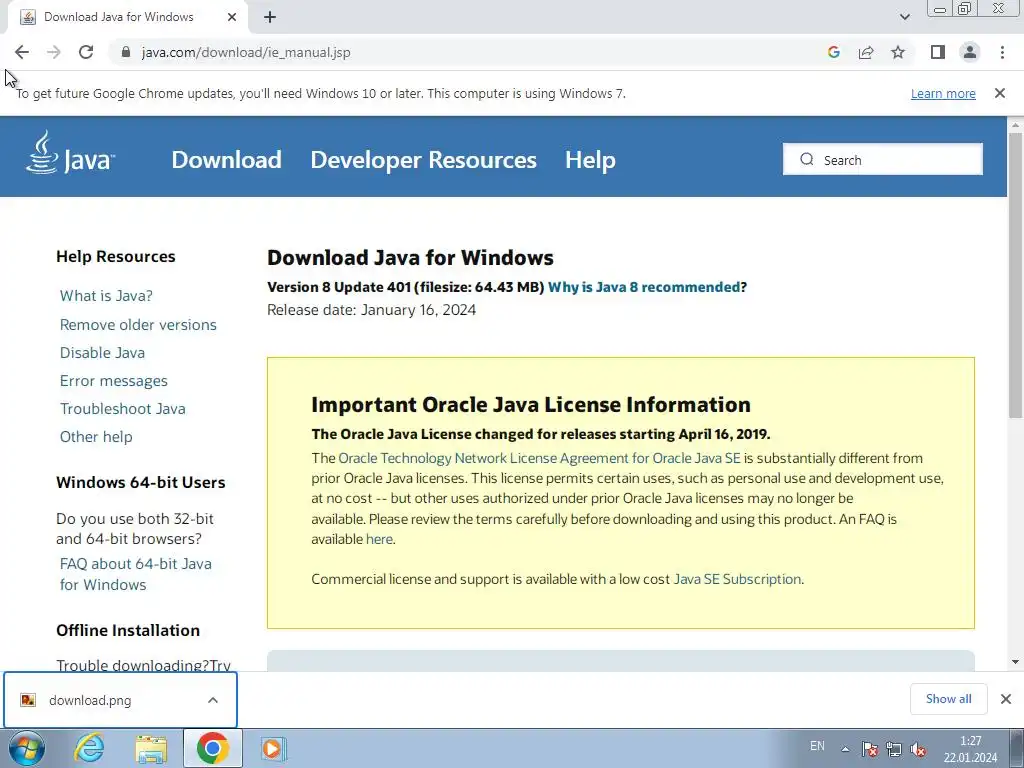Click the address bar URL text
This screenshot has height=768, width=1024.
point(246,52)
